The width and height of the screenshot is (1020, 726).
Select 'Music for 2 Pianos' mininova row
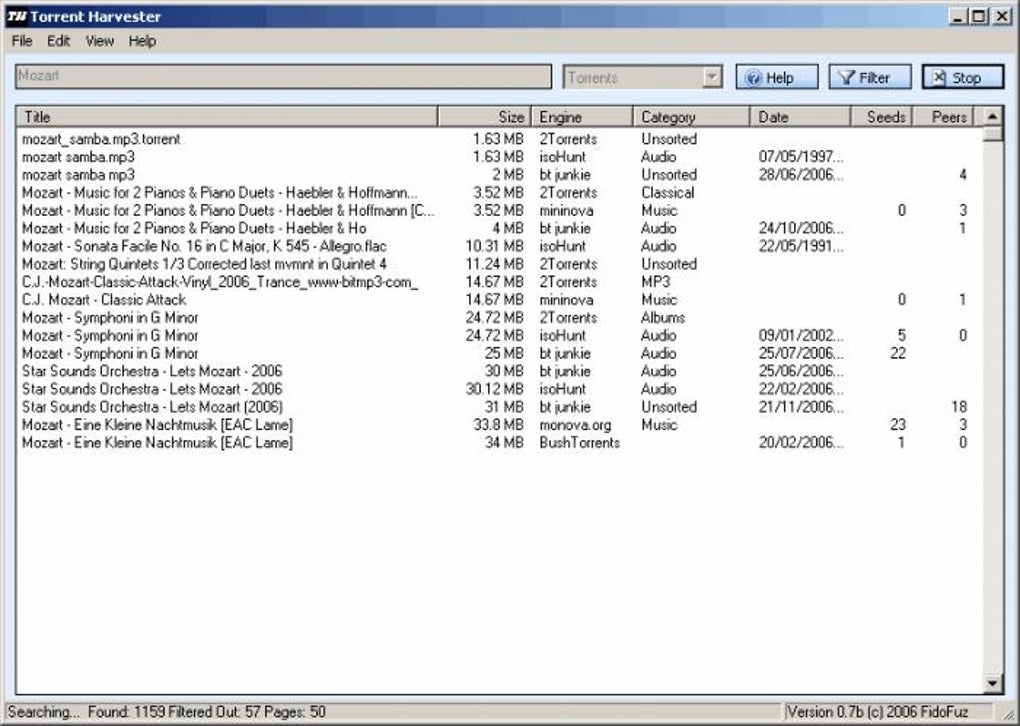[499, 210]
